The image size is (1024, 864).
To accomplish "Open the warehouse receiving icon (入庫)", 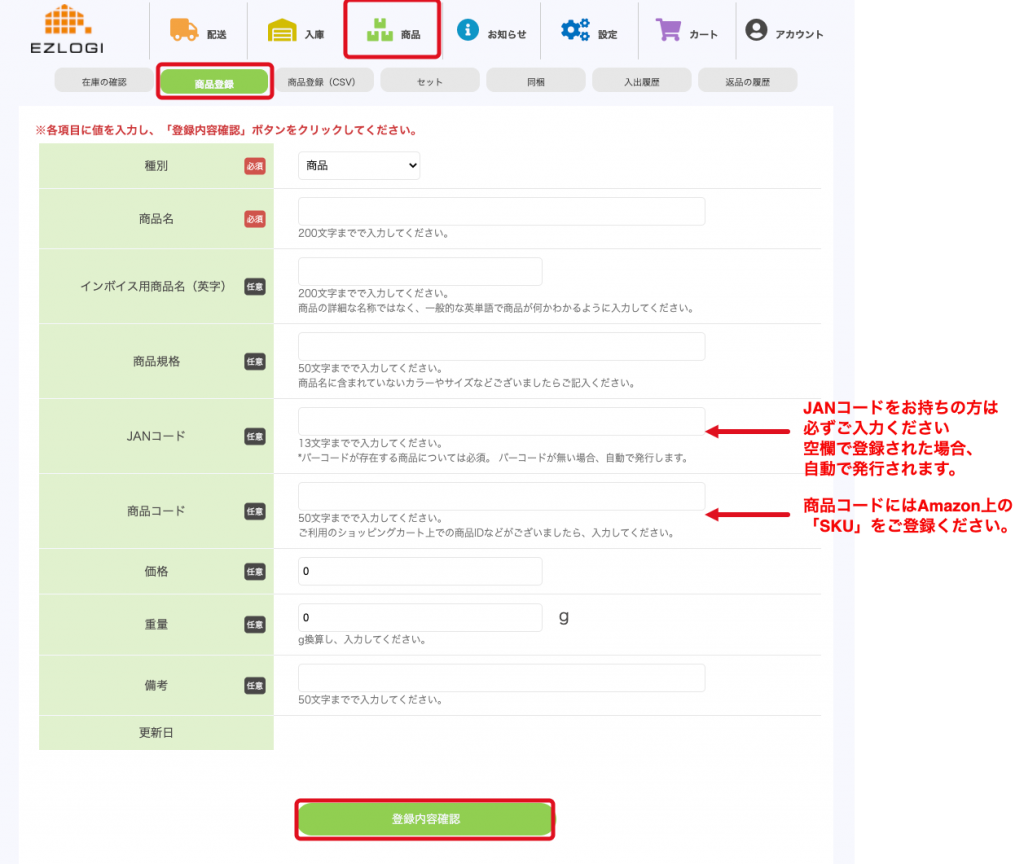I will pyautogui.click(x=283, y=31).
